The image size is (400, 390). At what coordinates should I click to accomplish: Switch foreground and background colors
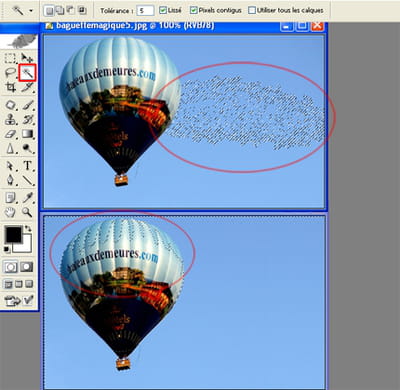(28, 229)
